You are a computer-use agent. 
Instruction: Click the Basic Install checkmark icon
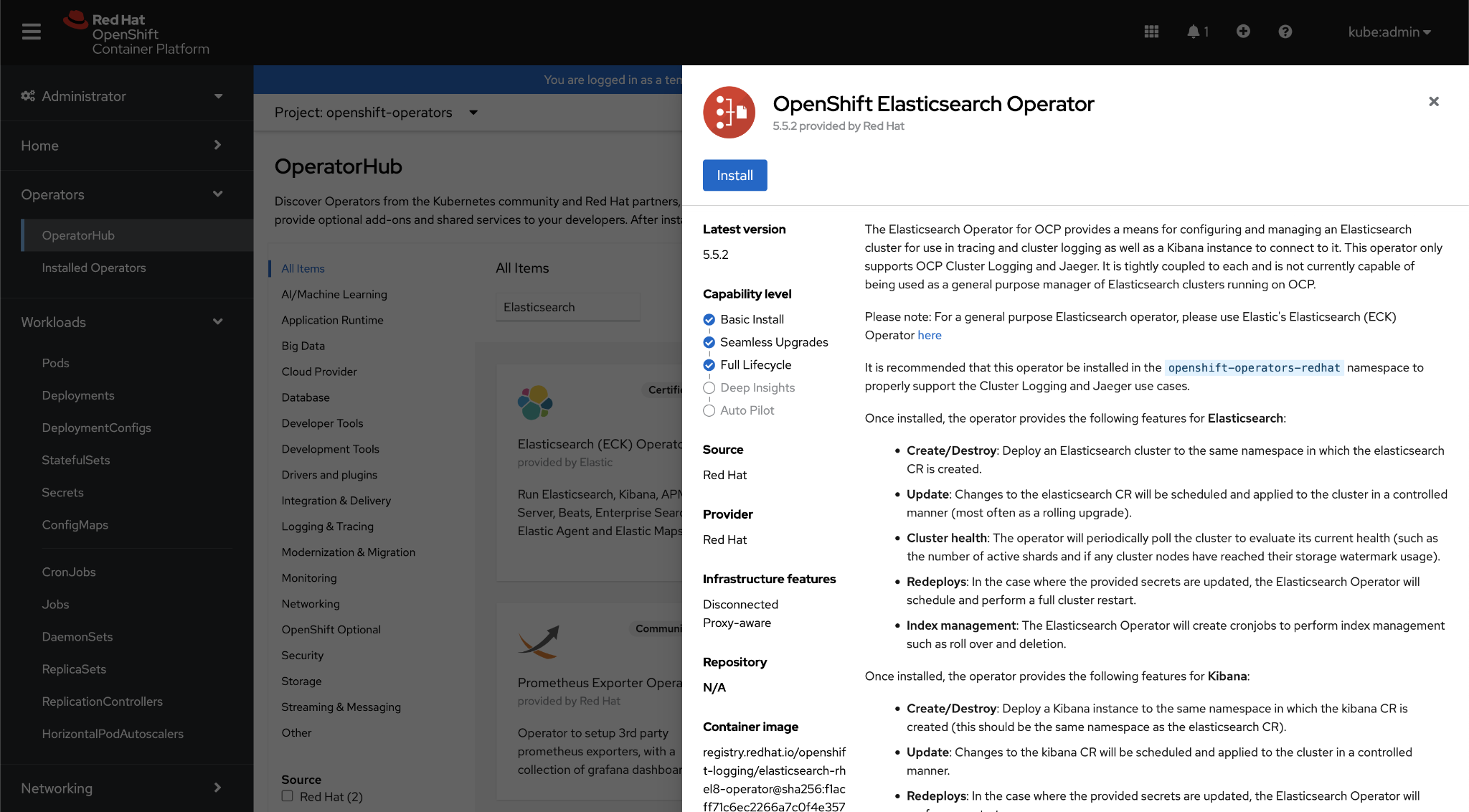709,319
